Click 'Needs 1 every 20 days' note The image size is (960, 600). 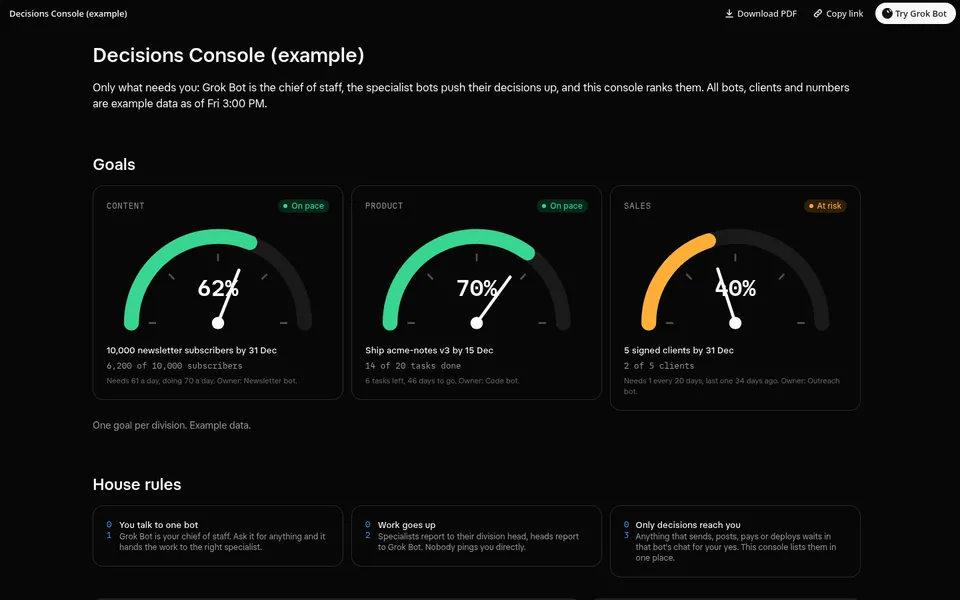click(732, 386)
